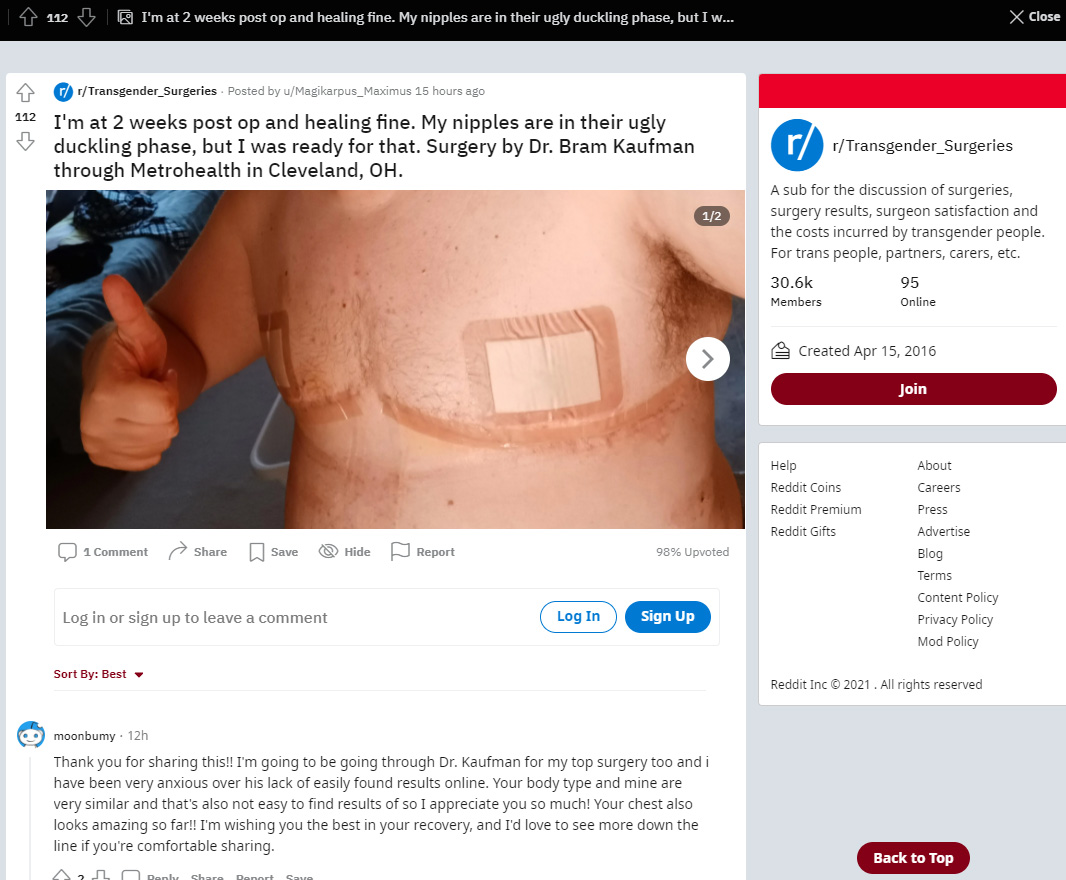Downvote the post in the top black bar
1066x880 pixels.
(x=86, y=17)
